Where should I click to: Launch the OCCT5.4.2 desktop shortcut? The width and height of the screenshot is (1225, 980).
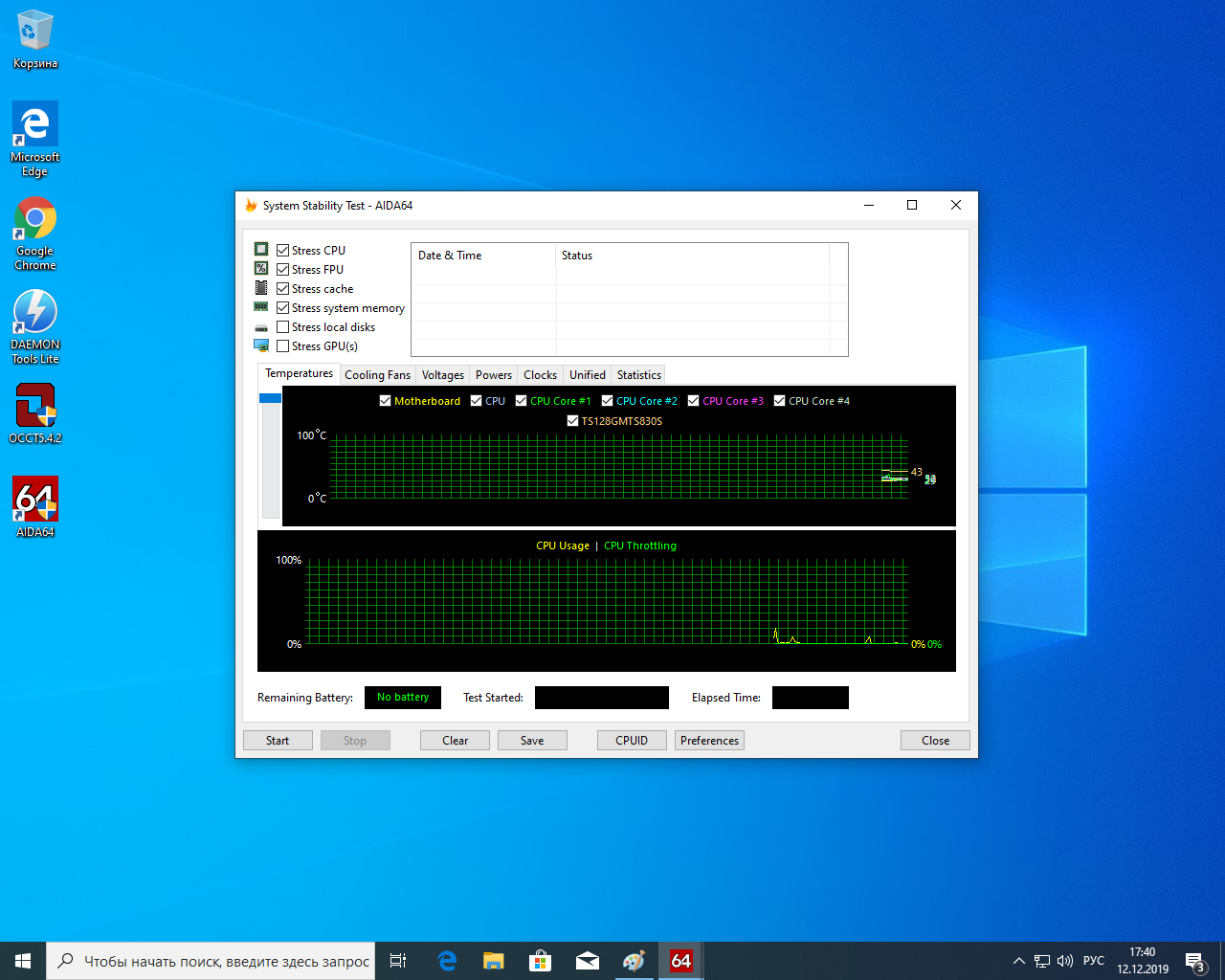34,413
